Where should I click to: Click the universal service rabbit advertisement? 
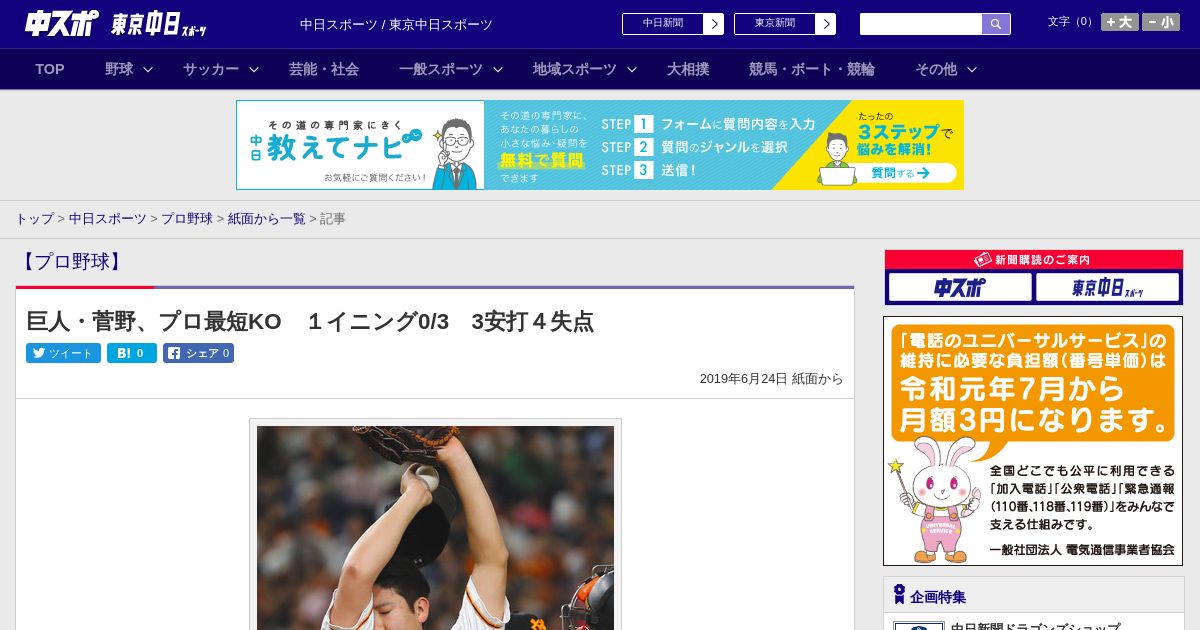click(x=1033, y=441)
